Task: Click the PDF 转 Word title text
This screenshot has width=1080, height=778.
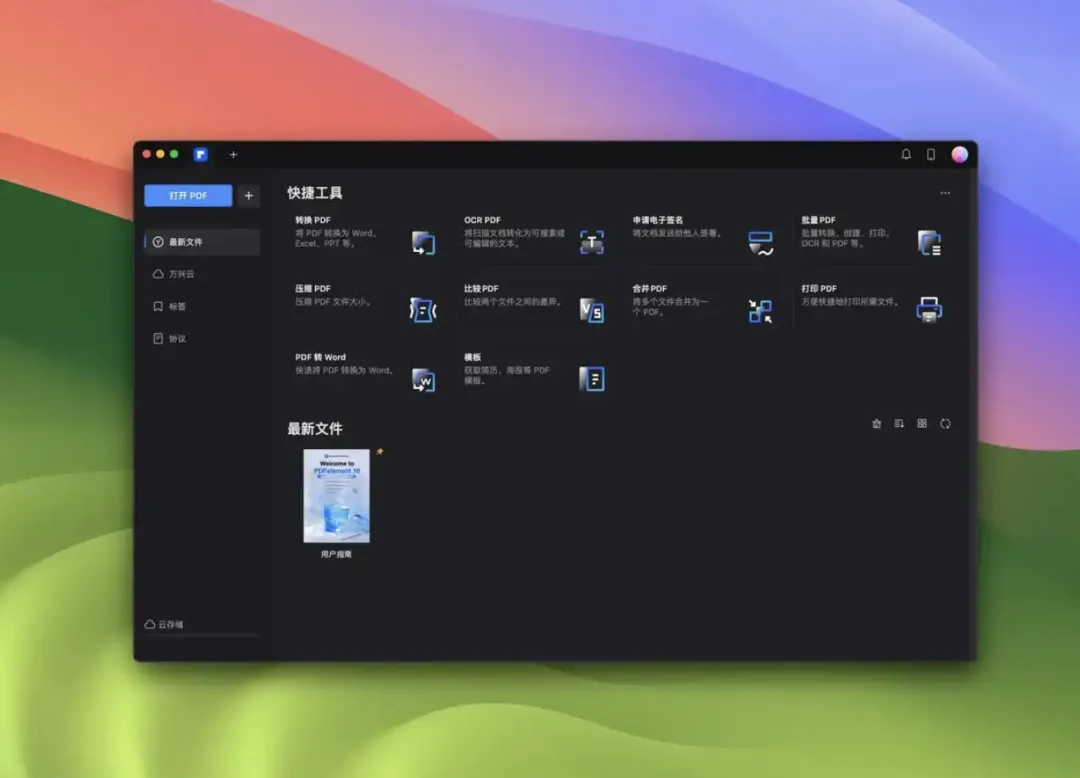Action: pyautogui.click(x=320, y=357)
